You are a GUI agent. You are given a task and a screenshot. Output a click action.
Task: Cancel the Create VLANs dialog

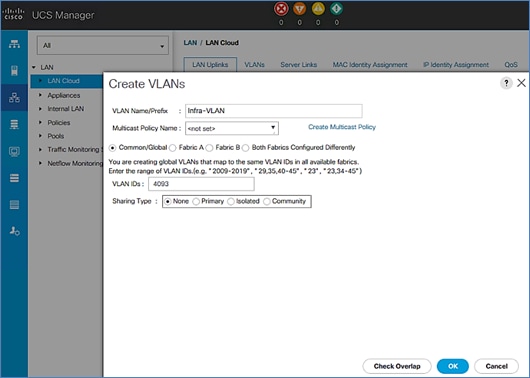(x=496, y=366)
